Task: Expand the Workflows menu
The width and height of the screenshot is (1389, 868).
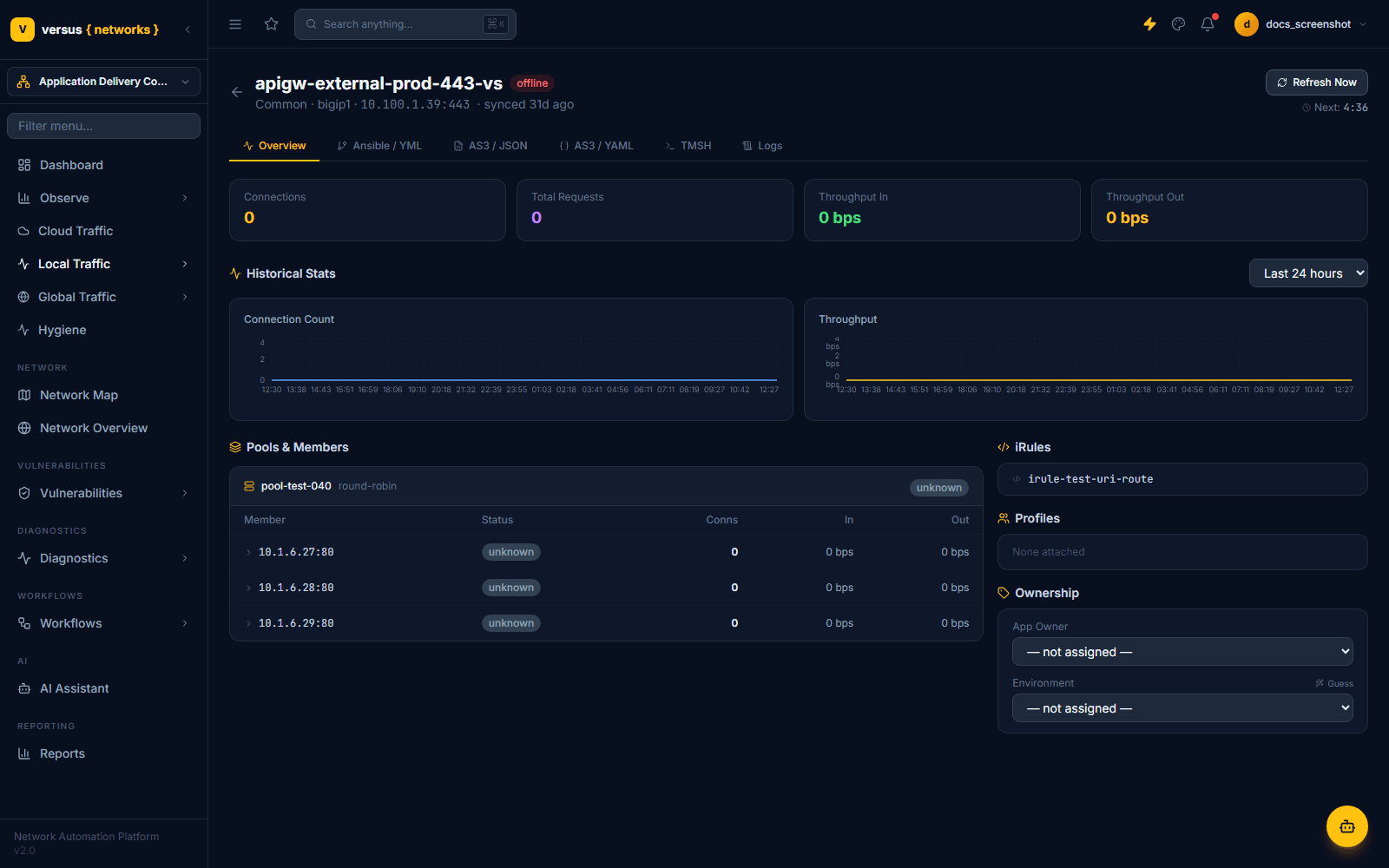Action: pos(104,623)
